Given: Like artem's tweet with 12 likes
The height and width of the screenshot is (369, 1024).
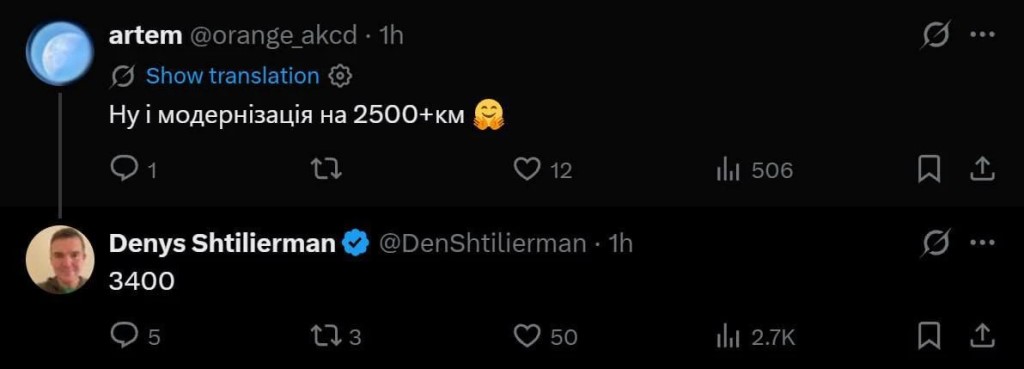Looking at the screenshot, I should click(x=542, y=170).
